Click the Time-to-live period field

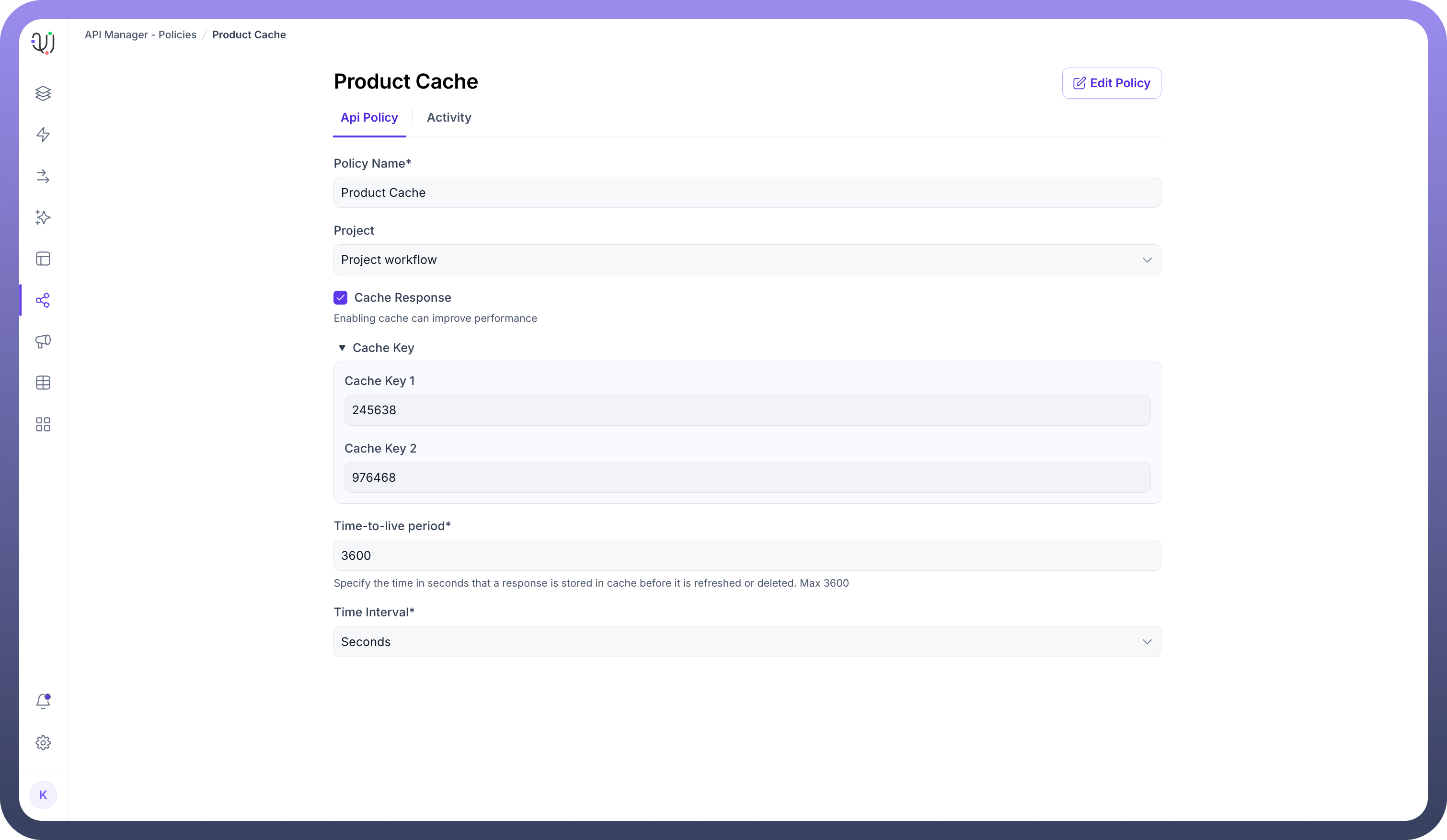point(746,556)
